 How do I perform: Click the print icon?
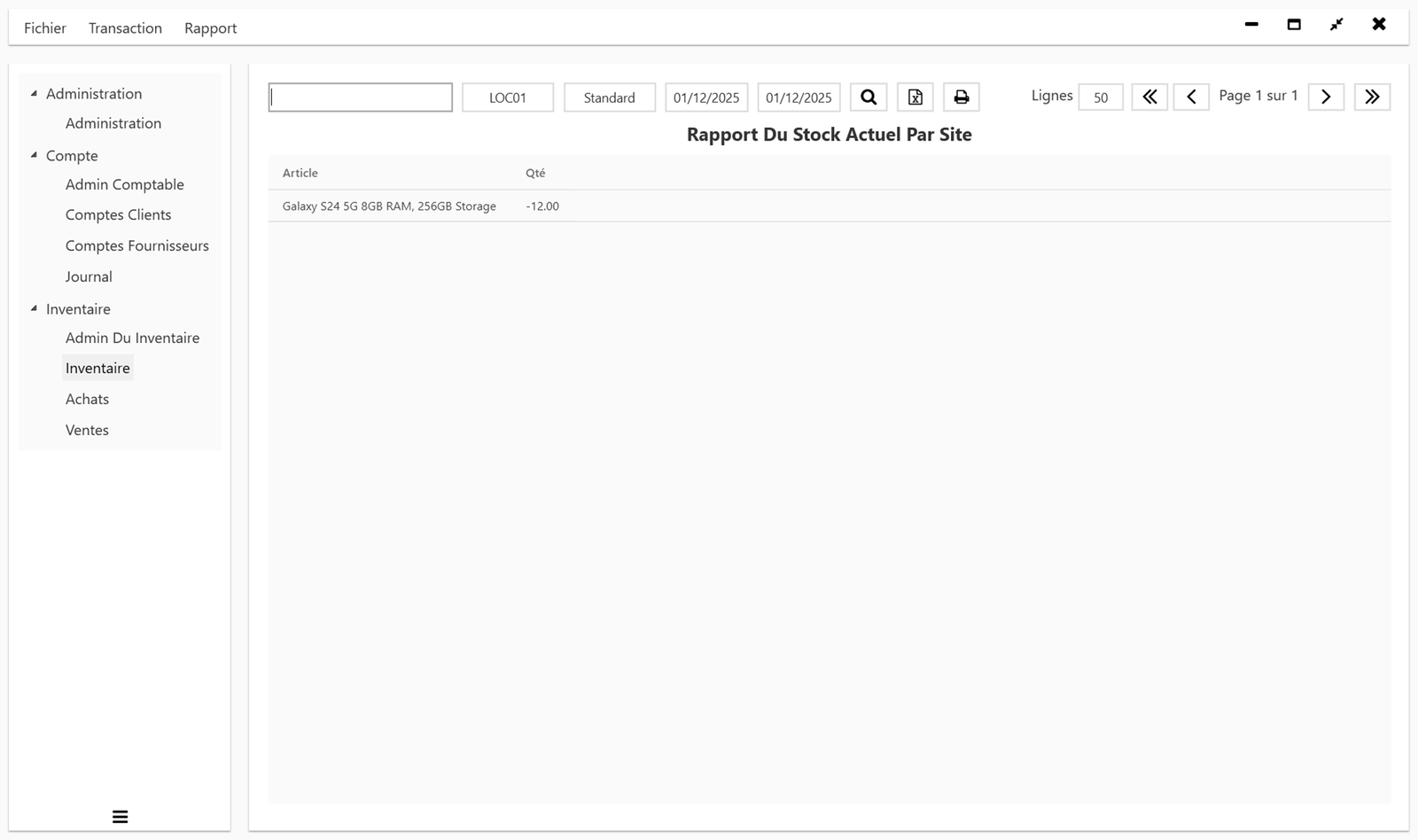point(962,97)
